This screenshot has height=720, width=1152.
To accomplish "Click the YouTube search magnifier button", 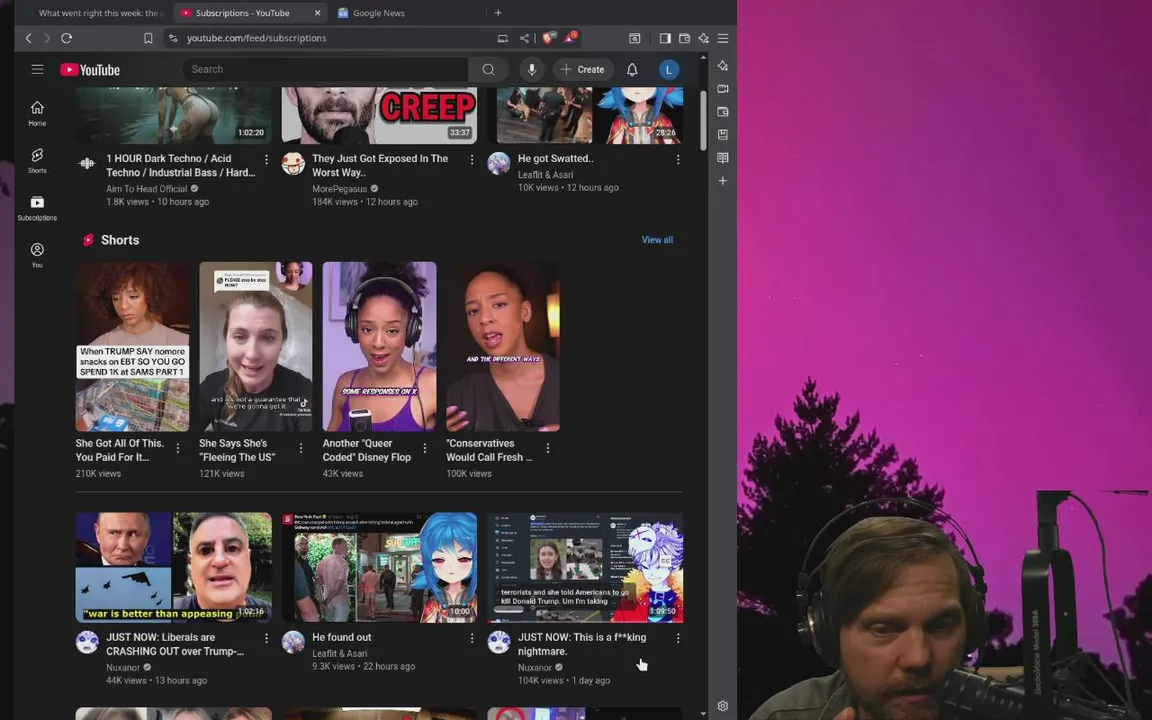I will (x=489, y=69).
